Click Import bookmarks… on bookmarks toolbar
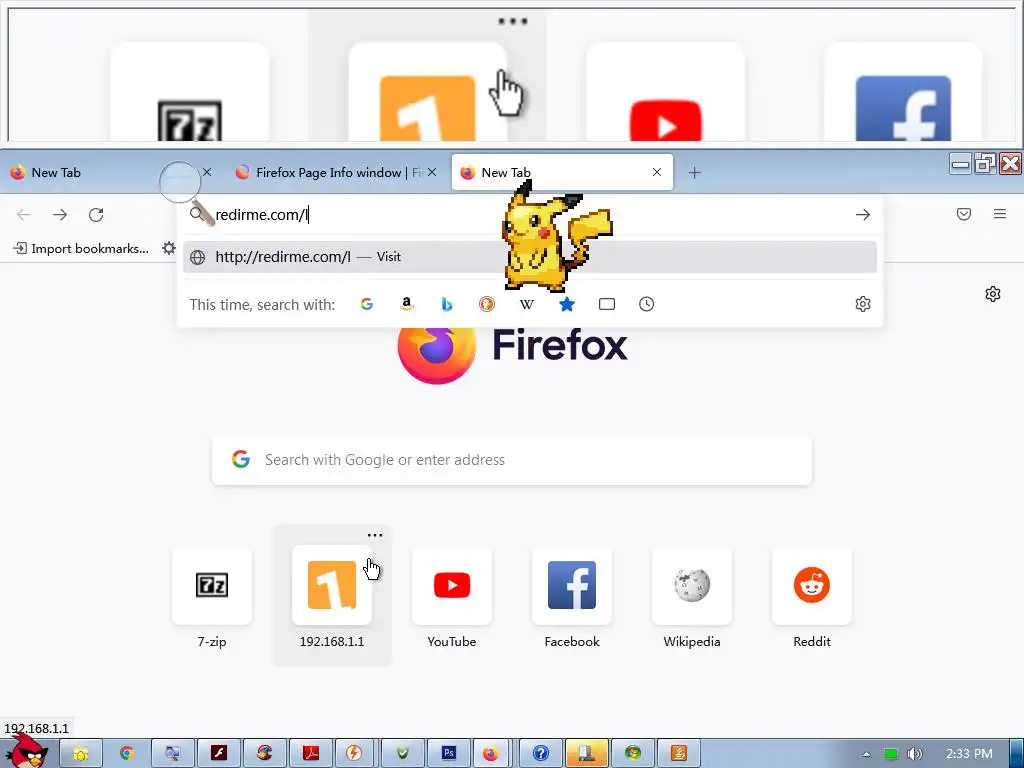The width and height of the screenshot is (1024, 768). tap(81, 248)
